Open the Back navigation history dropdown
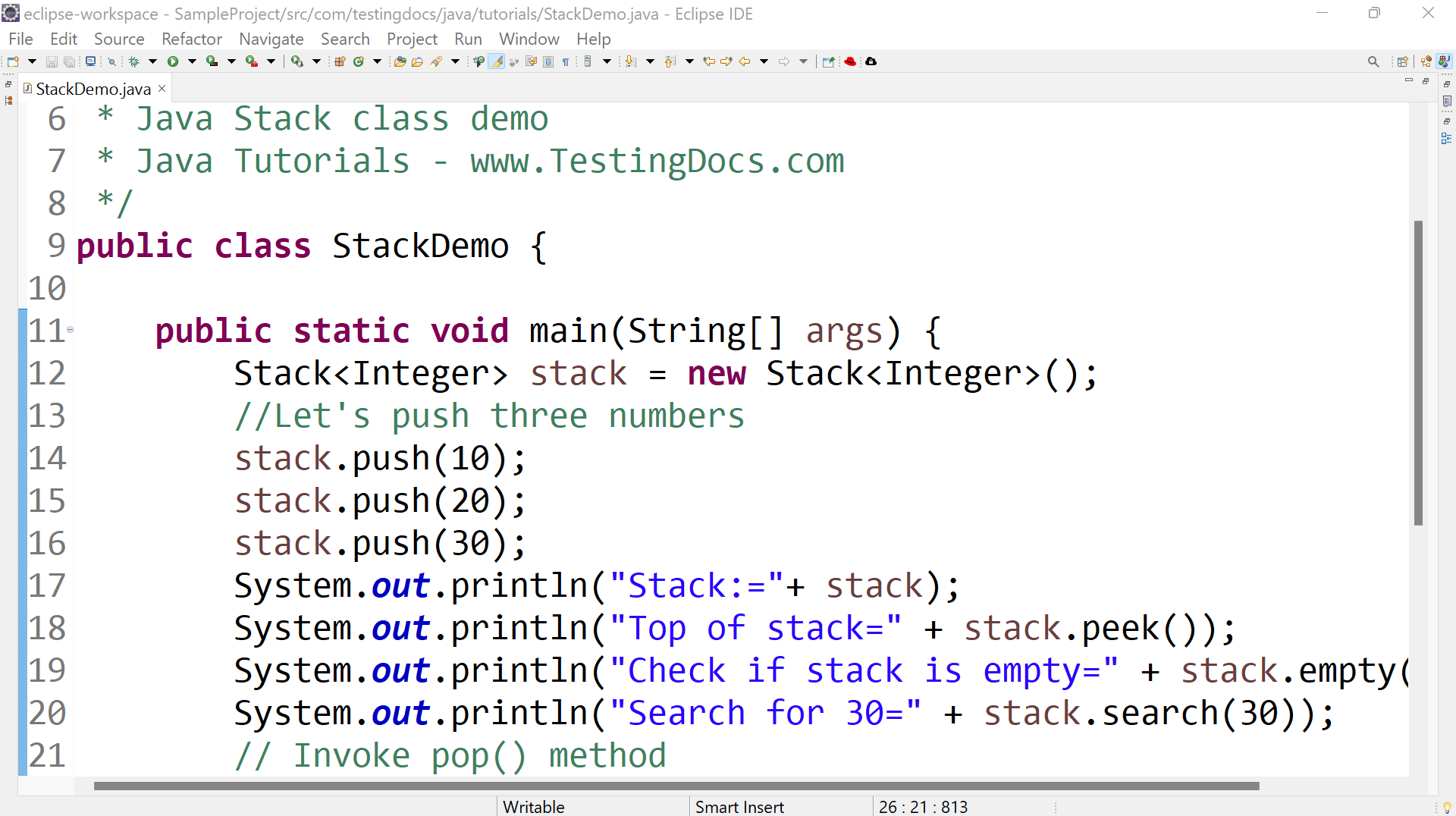Viewport: 1456px width, 816px height. (x=763, y=61)
